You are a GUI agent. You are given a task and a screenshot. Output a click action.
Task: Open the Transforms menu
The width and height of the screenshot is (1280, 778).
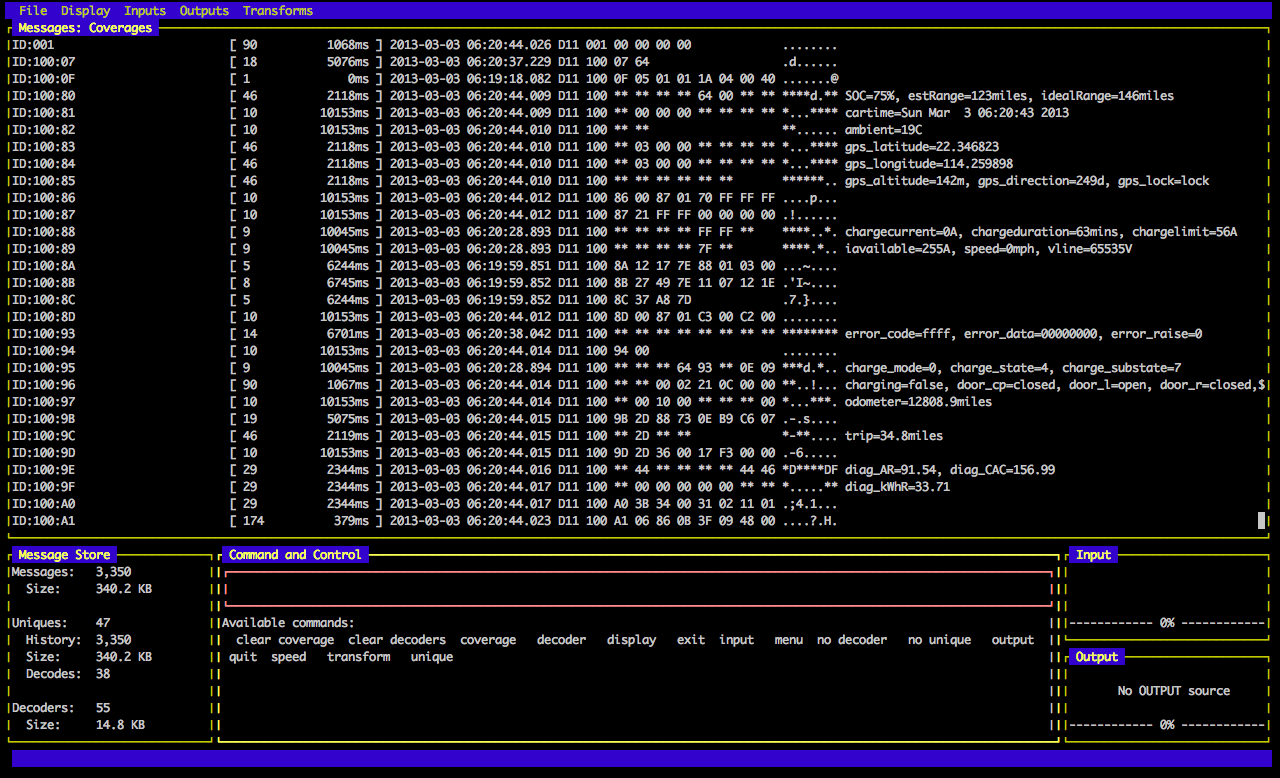pos(278,11)
